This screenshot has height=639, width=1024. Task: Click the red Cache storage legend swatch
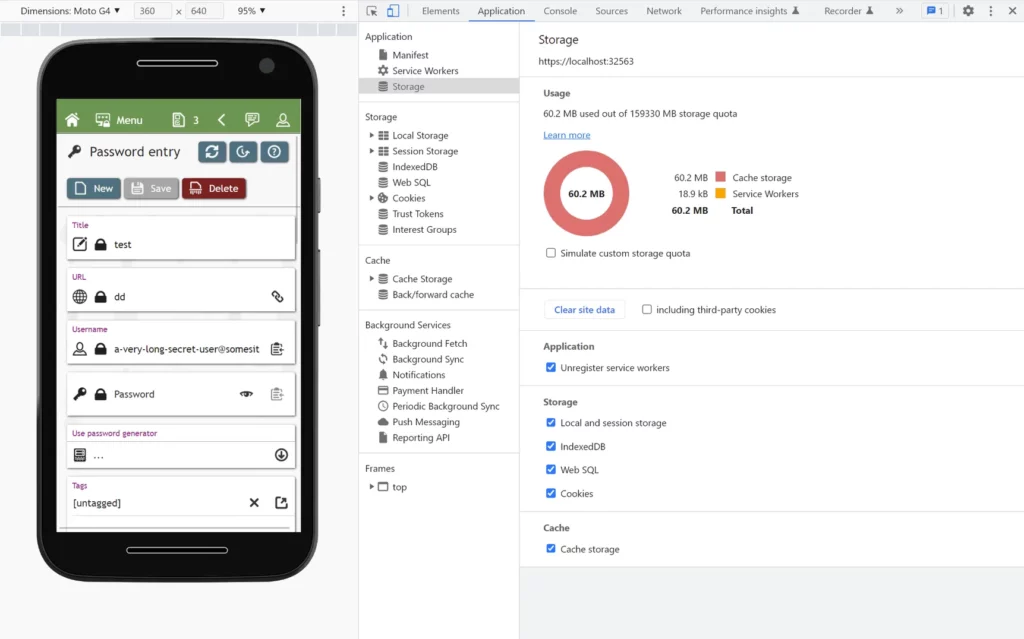click(x=720, y=177)
